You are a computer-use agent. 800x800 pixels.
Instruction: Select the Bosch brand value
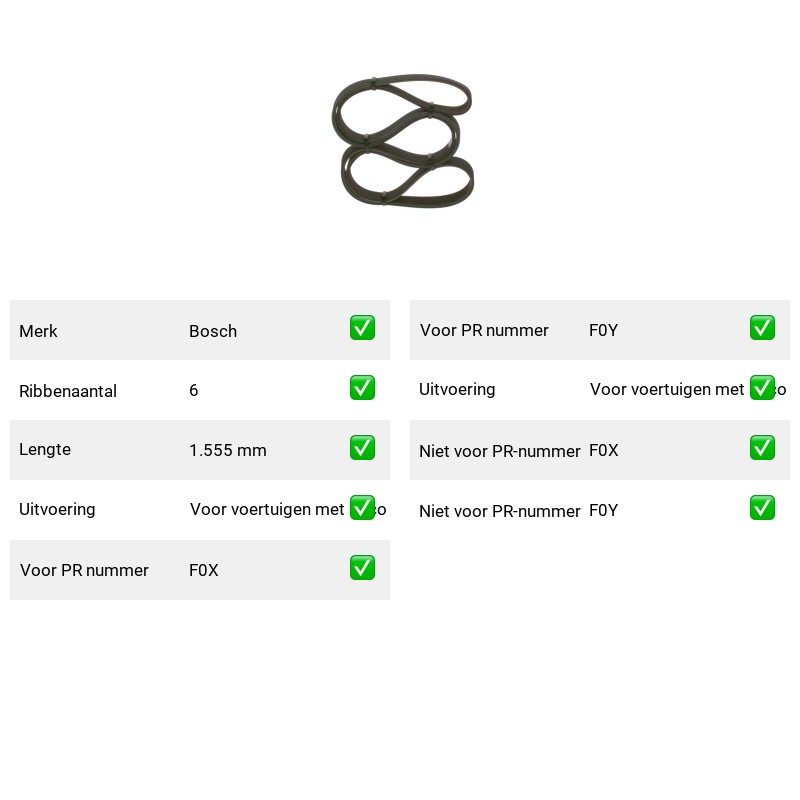pos(213,331)
